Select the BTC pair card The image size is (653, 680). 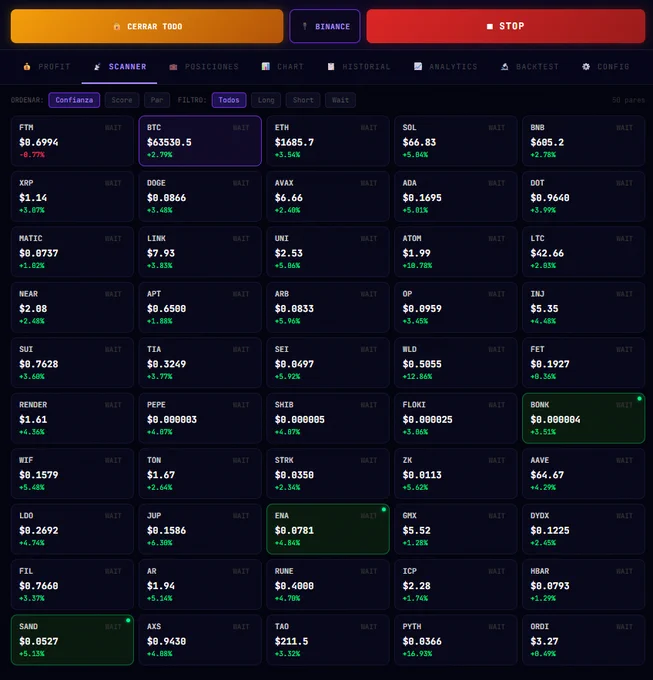(x=200, y=141)
